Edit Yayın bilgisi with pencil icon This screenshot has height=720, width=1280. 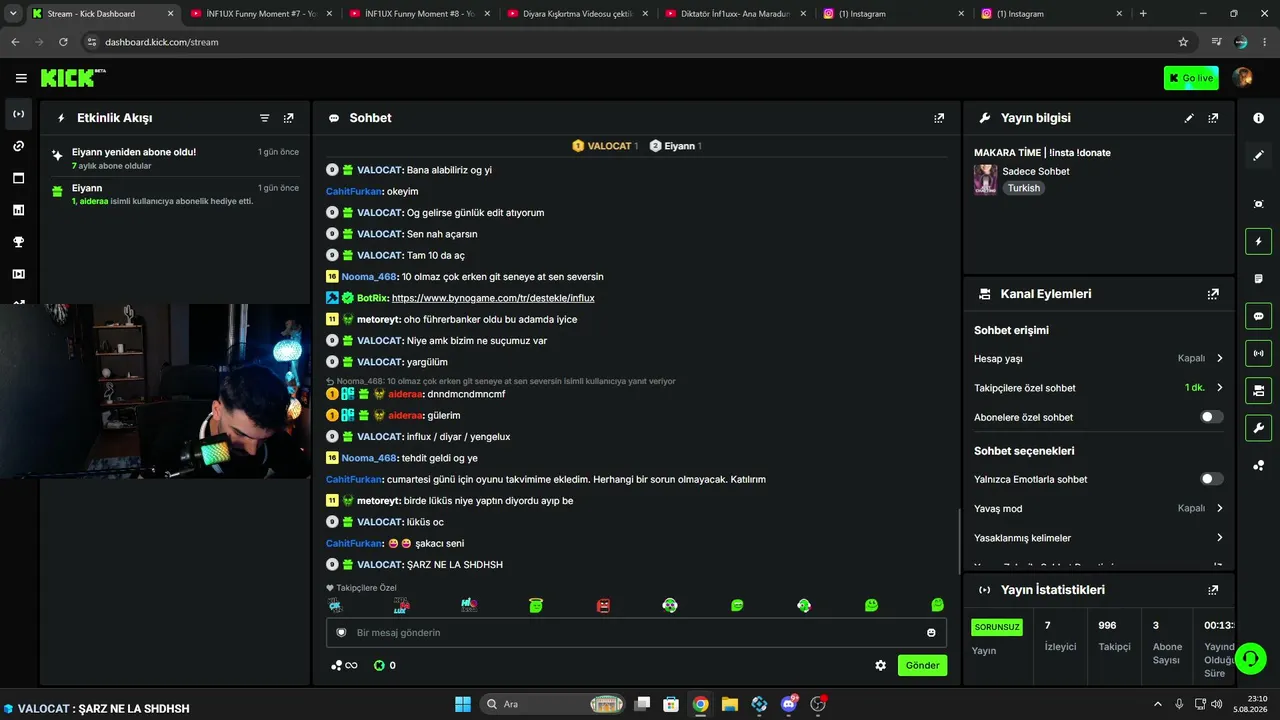[1189, 118]
